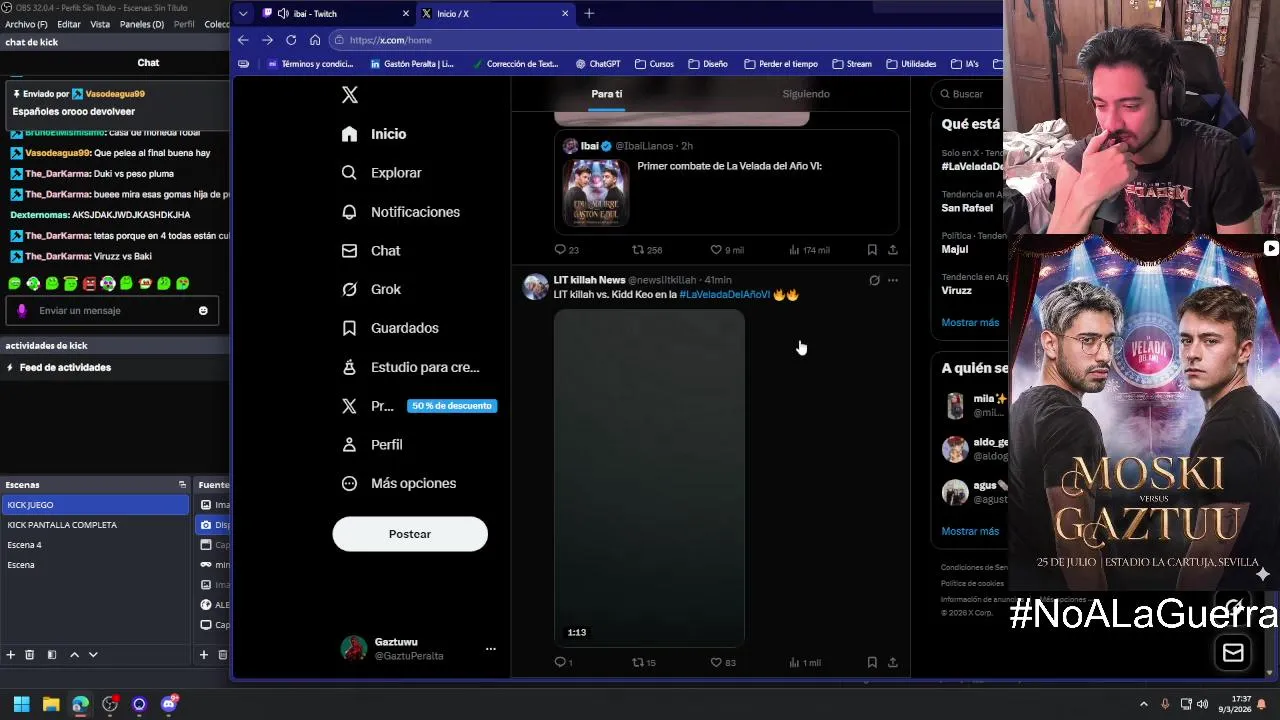Add a new scene in OBS
The image size is (1280, 720).
tap(11, 655)
